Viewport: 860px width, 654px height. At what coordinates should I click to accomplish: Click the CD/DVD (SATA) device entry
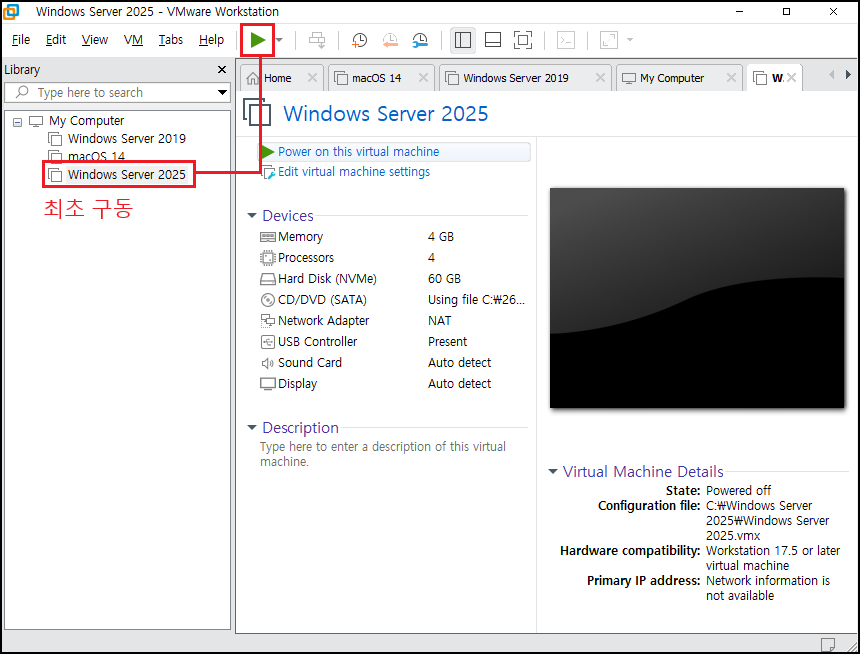pyautogui.click(x=322, y=300)
